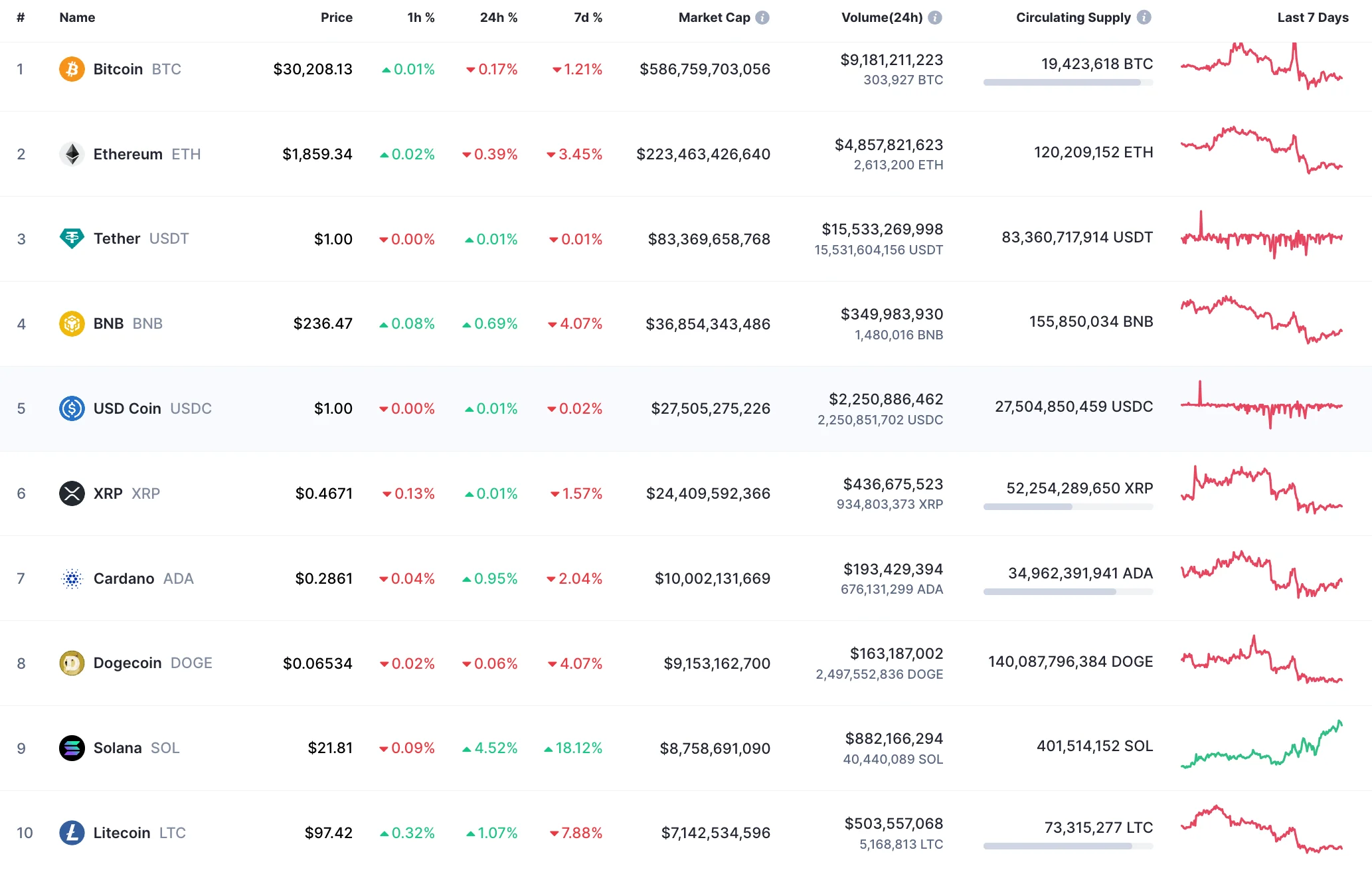The image size is (1372, 870).
Task: Click Bitcoin's circulating supply progress bar
Action: tap(1067, 82)
